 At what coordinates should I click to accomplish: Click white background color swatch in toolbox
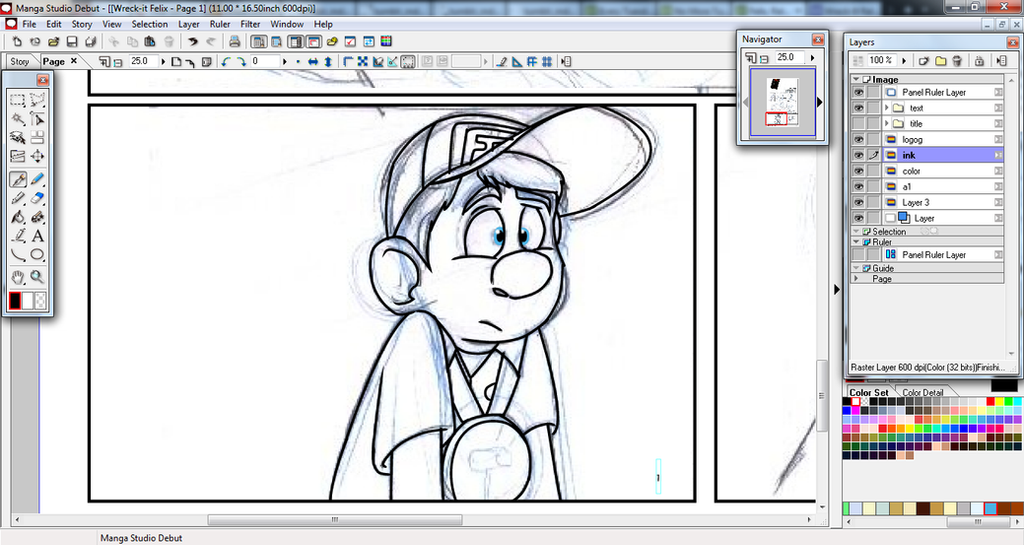click(27, 301)
